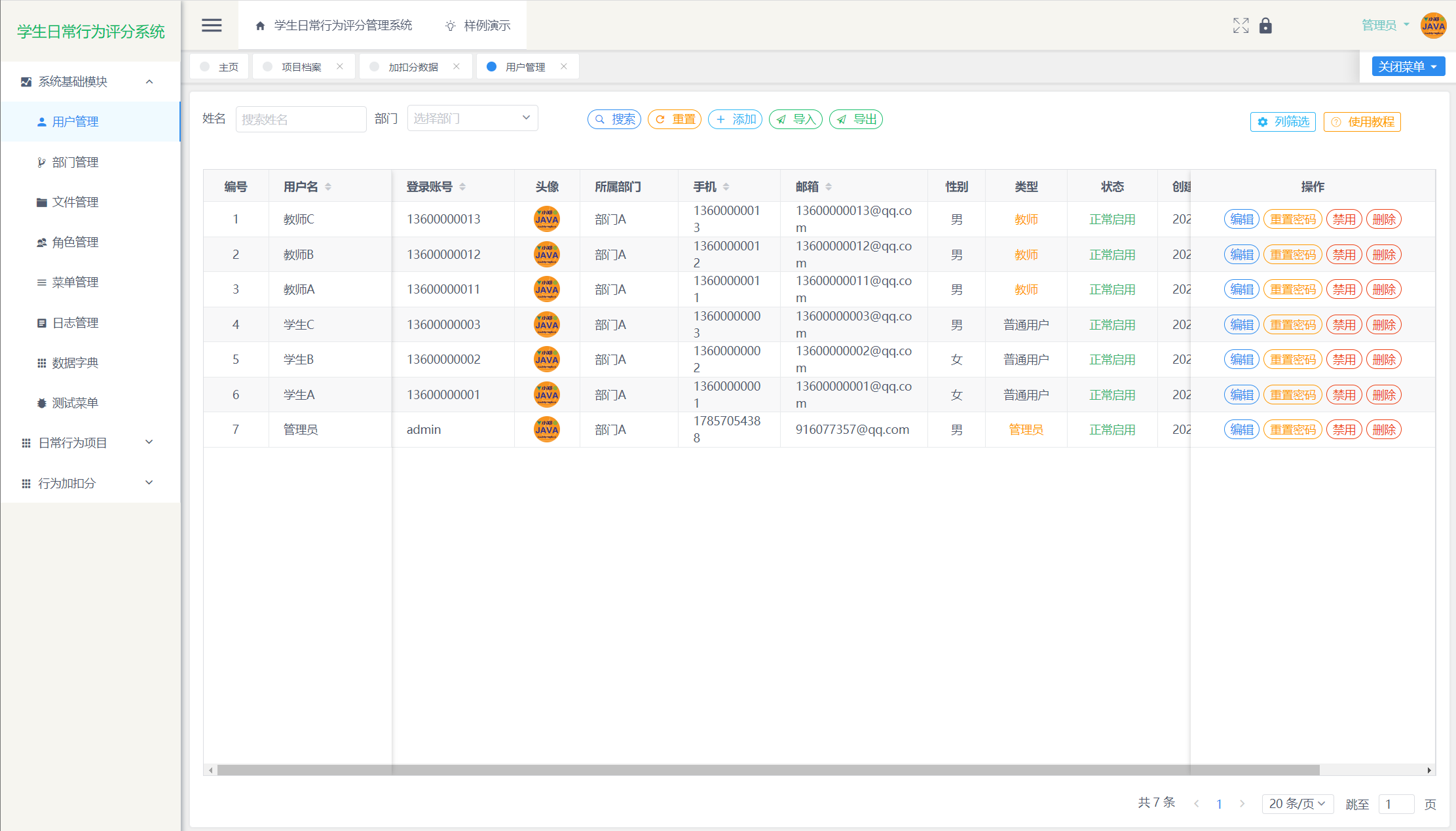This screenshot has height=831, width=1456.
Task: Click the hamburger menu collapse icon
Action: click(212, 26)
